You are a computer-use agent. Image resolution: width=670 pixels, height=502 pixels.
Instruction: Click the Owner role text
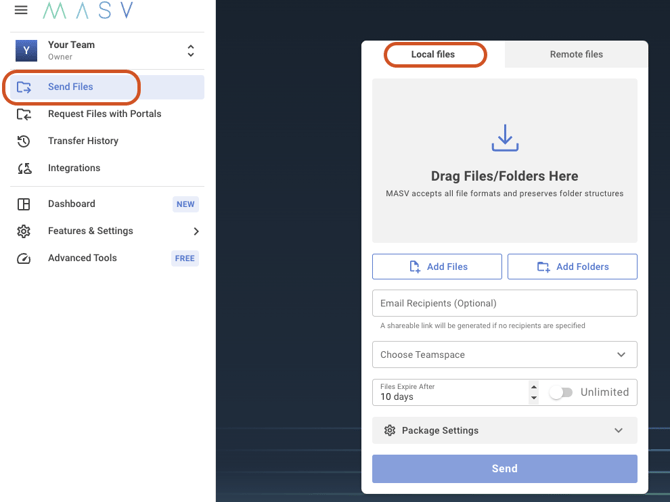pos(60,57)
